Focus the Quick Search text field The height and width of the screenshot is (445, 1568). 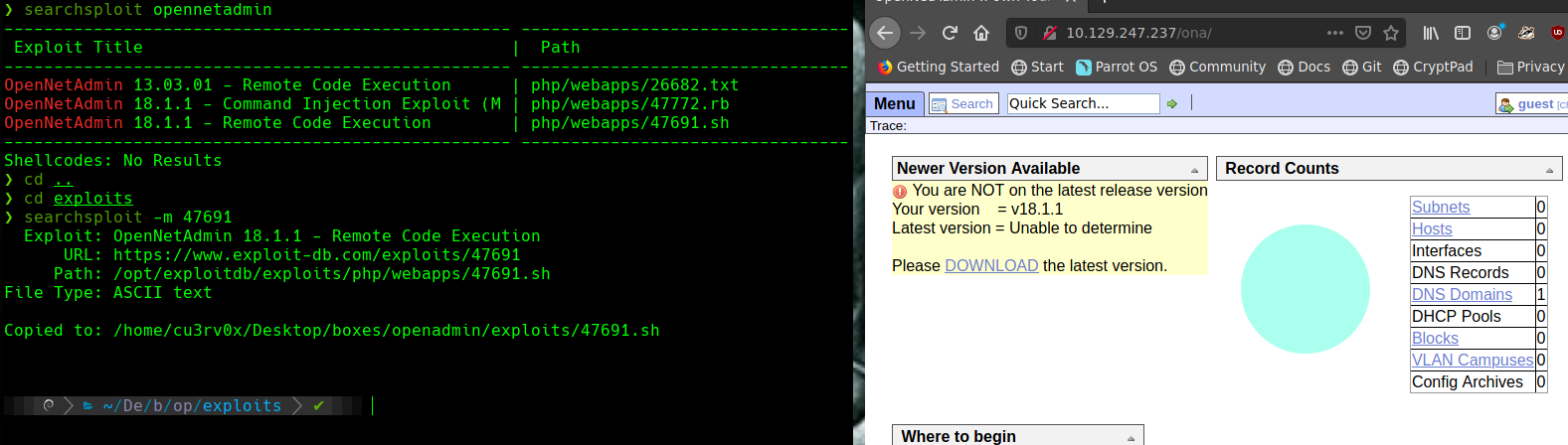pyautogui.click(x=1083, y=103)
